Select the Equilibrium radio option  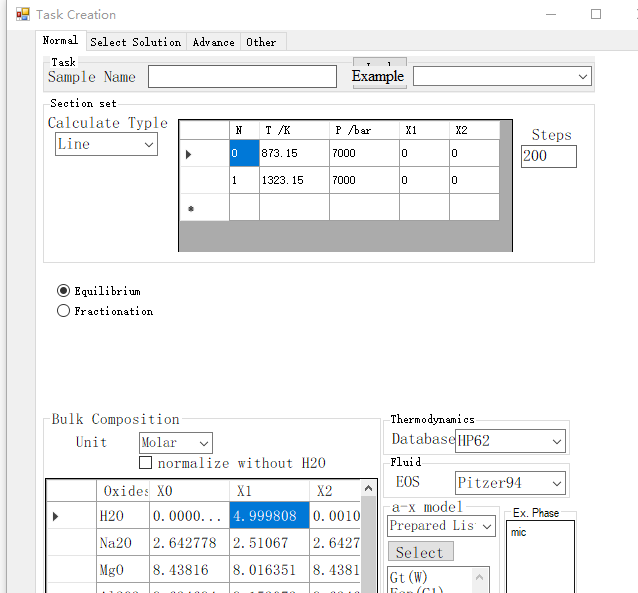pyautogui.click(x=64, y=291)
